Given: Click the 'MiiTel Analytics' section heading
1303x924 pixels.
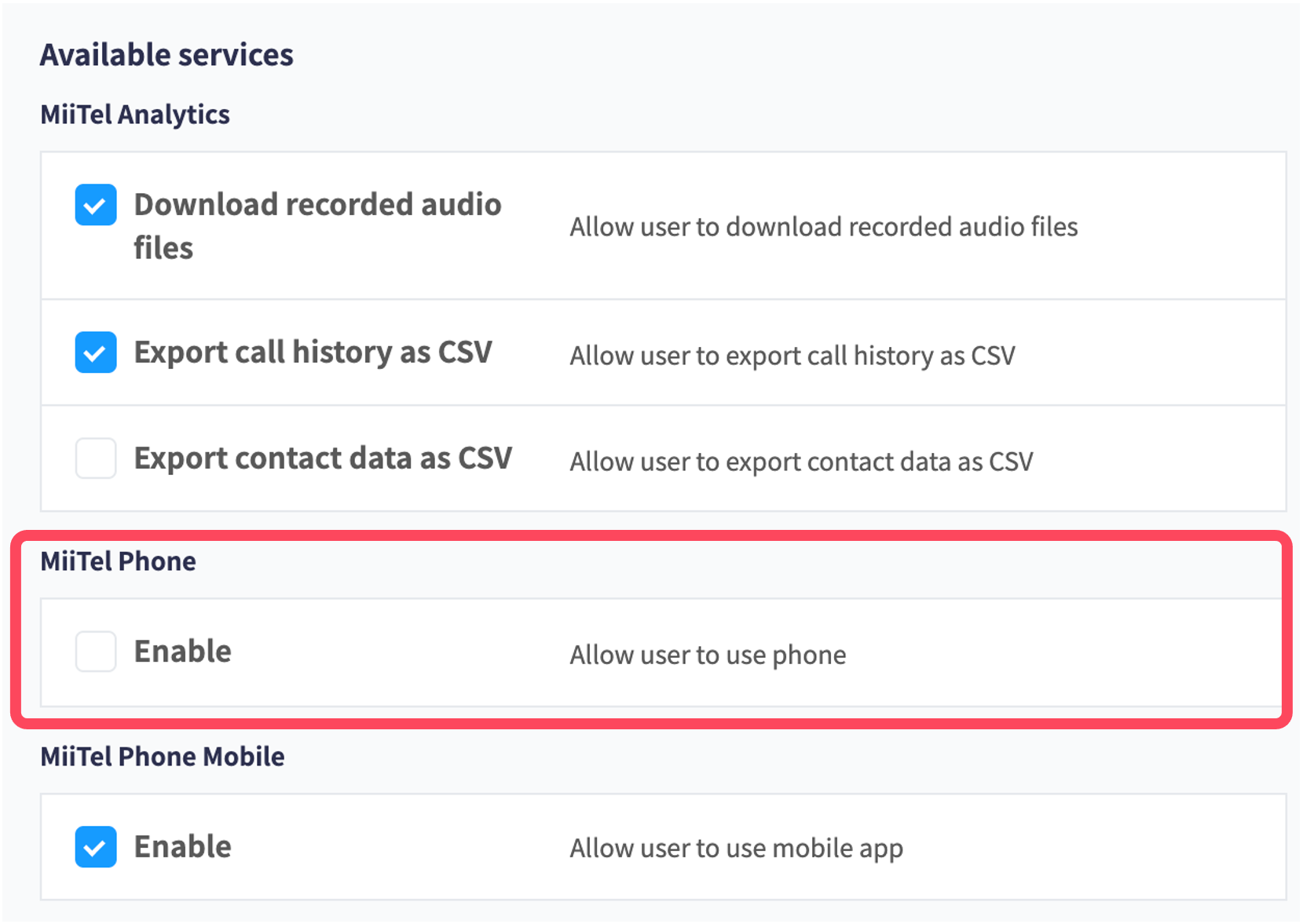Looking at the screenshot, I should click(135, 115).
